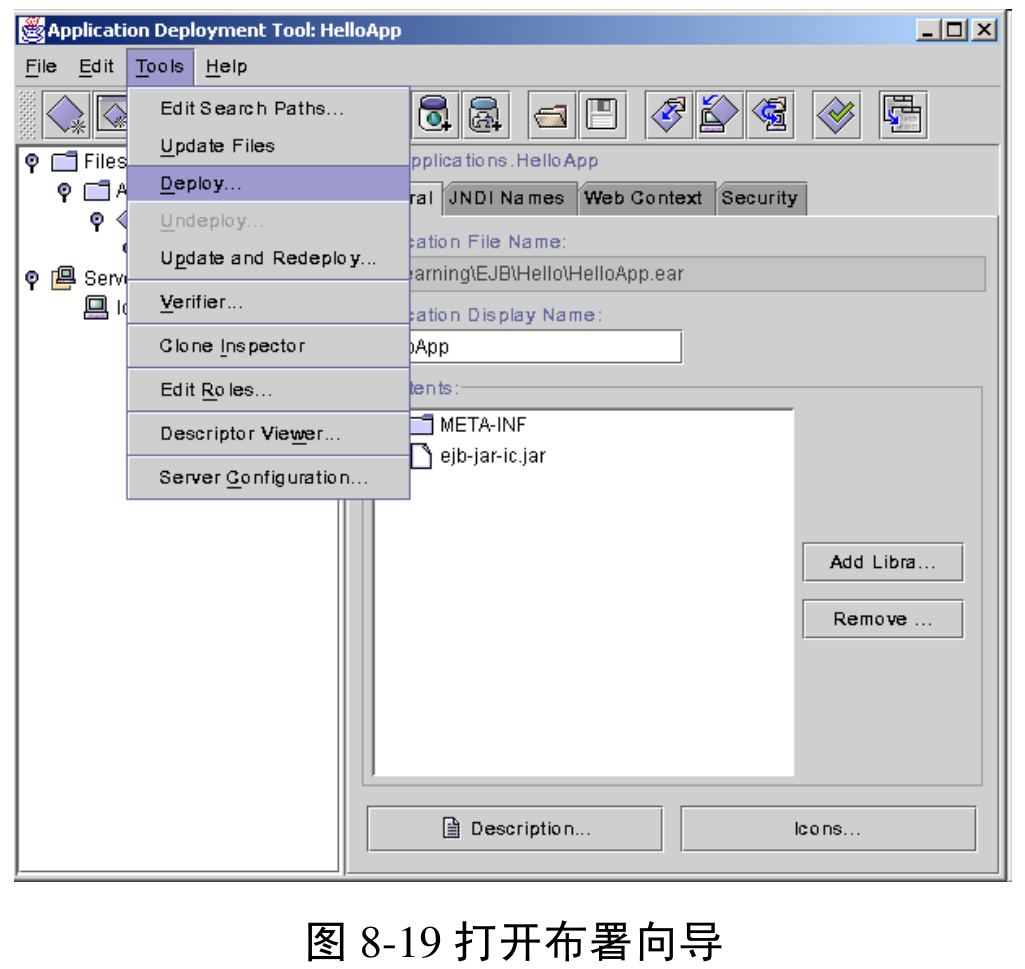Open Descriptor Viewer... from menu
Viewport: 1025px width, 969px height.
[268, 434]
